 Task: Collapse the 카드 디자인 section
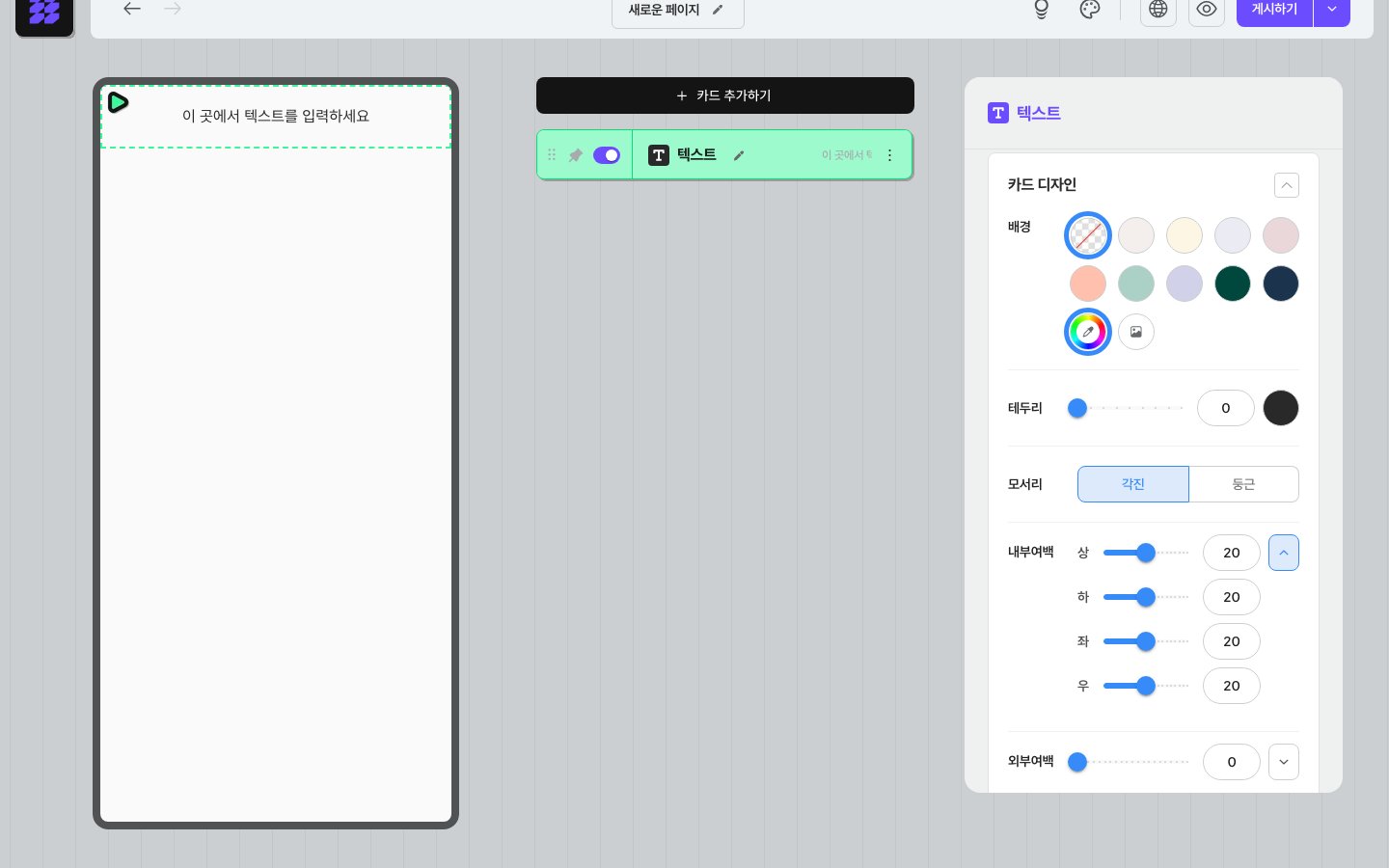coord(1287,185)
